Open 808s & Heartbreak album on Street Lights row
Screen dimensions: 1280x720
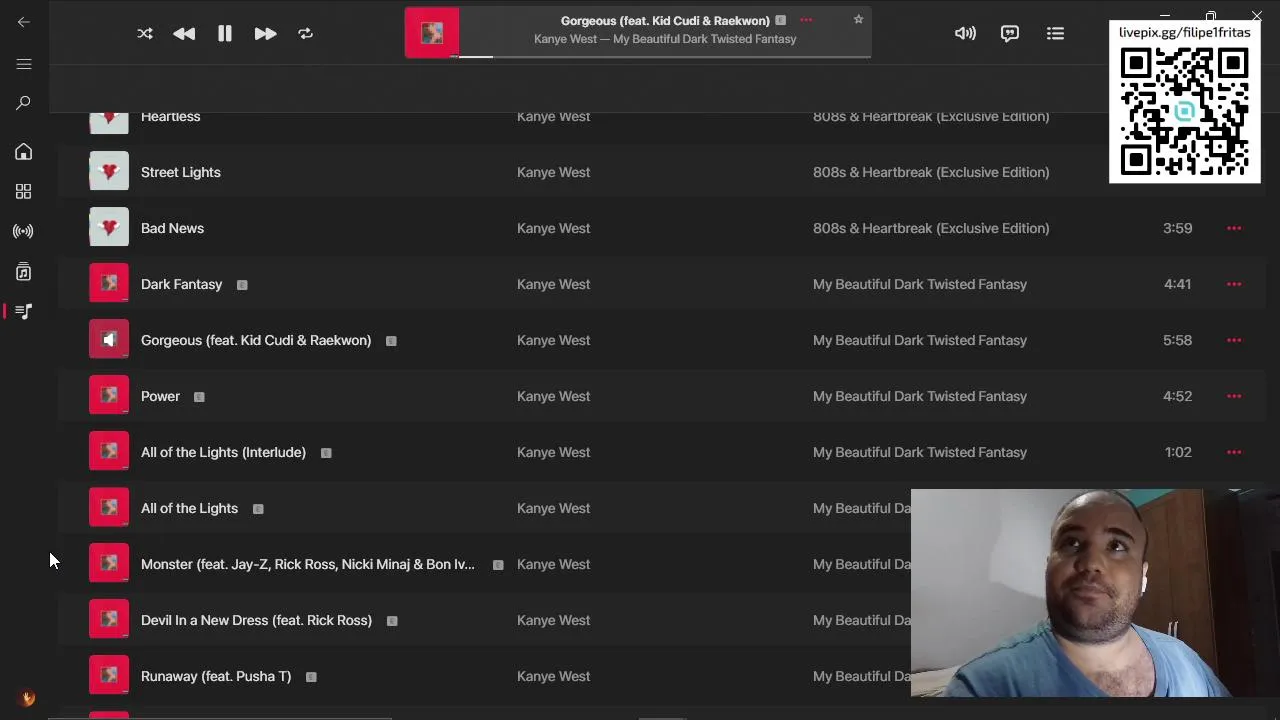point(931,172)
